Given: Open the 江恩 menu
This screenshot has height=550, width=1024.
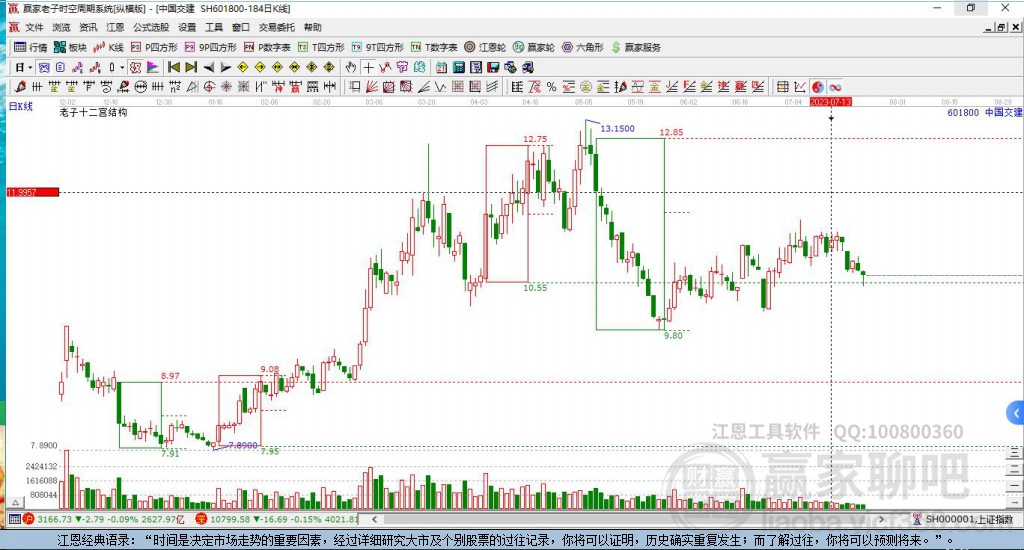Looking at the screenshot, I should pos(116,27).
